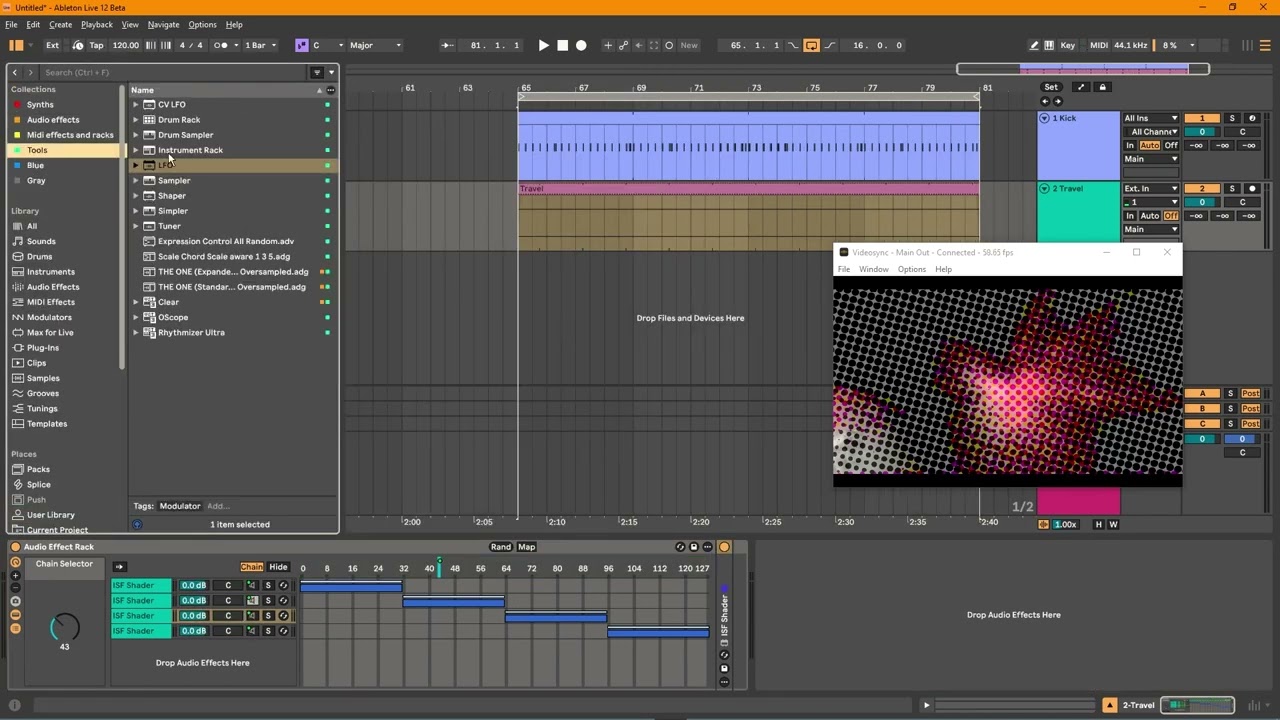This screenshot has width=1280, height=720.
Task: Open the browser filter toggle icon
Action: coord(317,72)
